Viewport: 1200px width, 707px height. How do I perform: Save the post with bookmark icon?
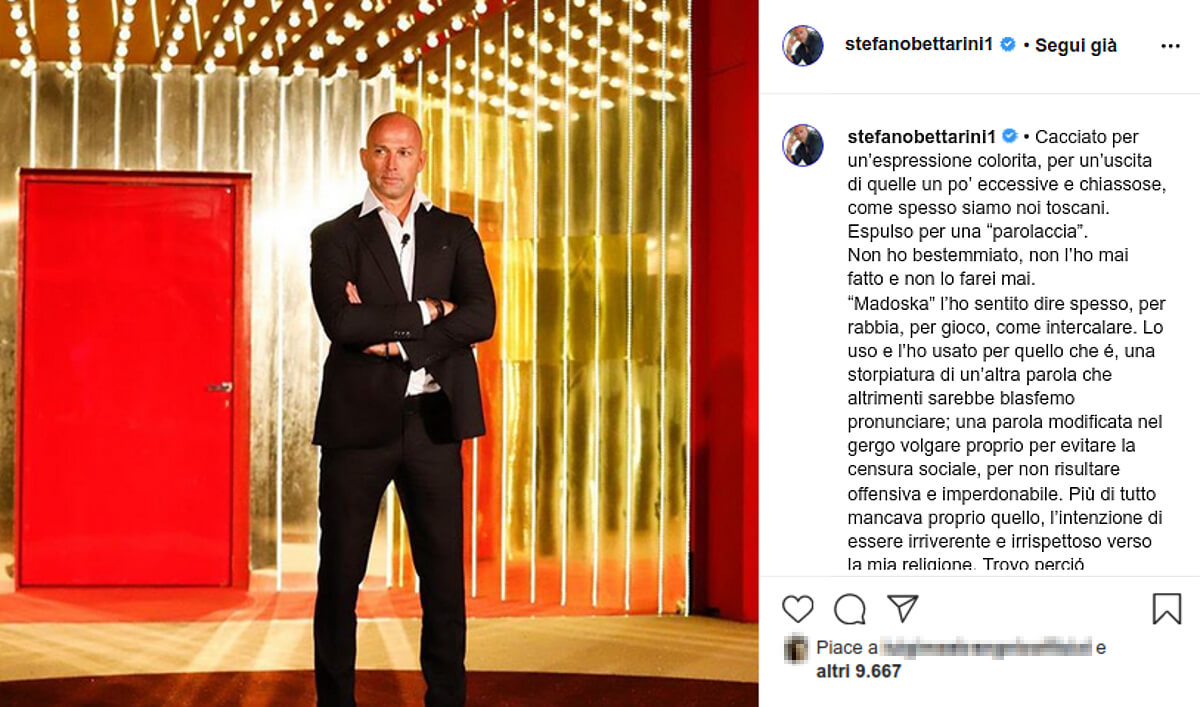point(1167,609)
